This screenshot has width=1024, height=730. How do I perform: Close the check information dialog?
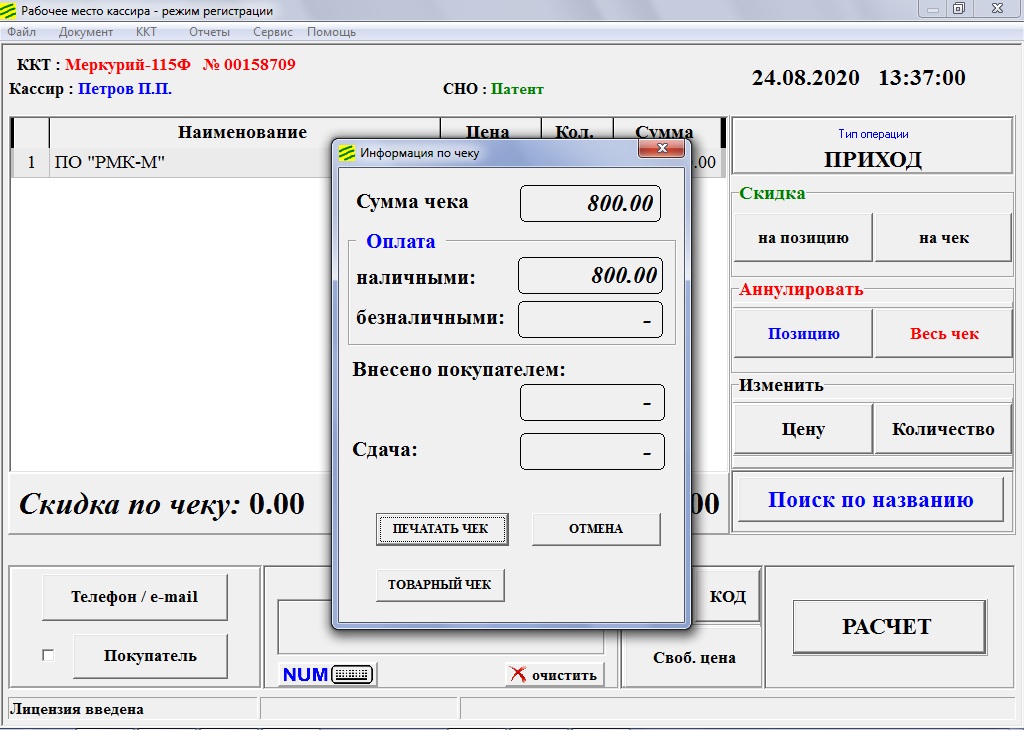tap(662, 150)
